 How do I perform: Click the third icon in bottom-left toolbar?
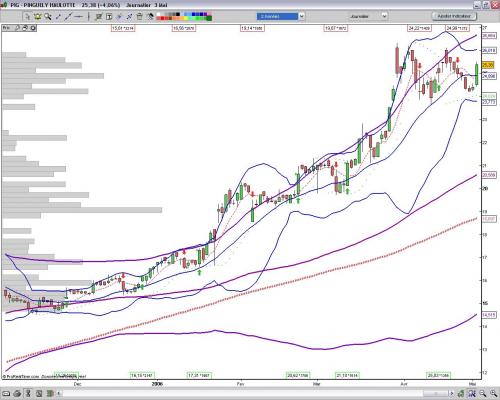28,394
